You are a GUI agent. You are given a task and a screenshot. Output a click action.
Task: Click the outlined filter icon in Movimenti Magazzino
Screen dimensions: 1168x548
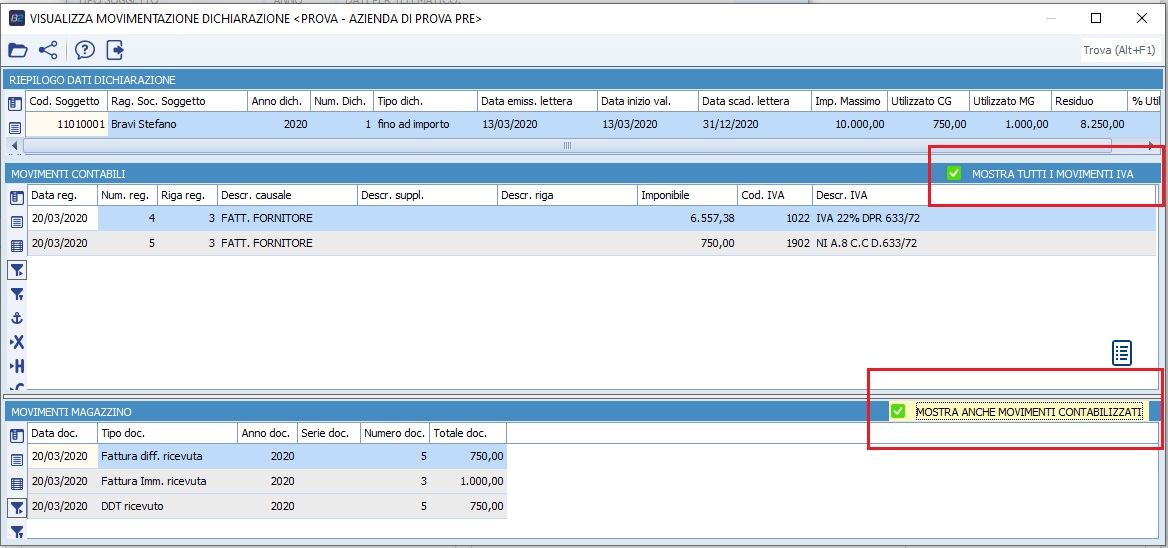(x=16, y=508)
